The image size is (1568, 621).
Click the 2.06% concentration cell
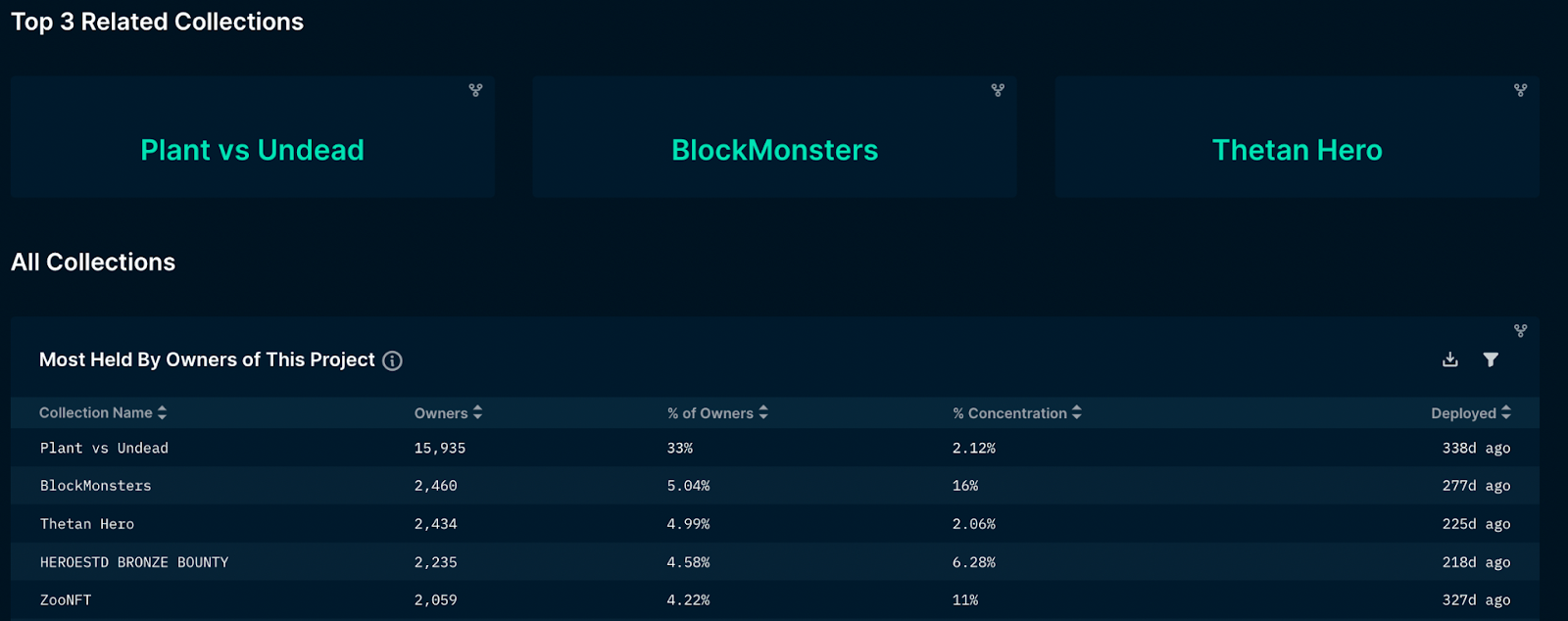(x=974, y=524)
